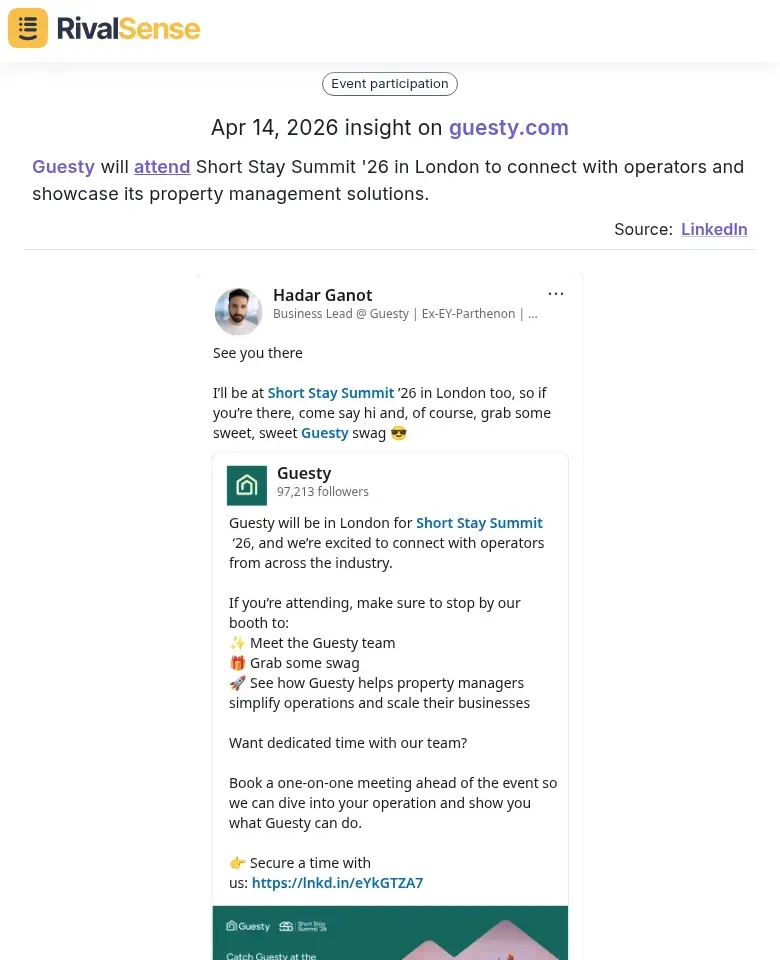Click the Guesty mention before "swag"

point(325,433)
